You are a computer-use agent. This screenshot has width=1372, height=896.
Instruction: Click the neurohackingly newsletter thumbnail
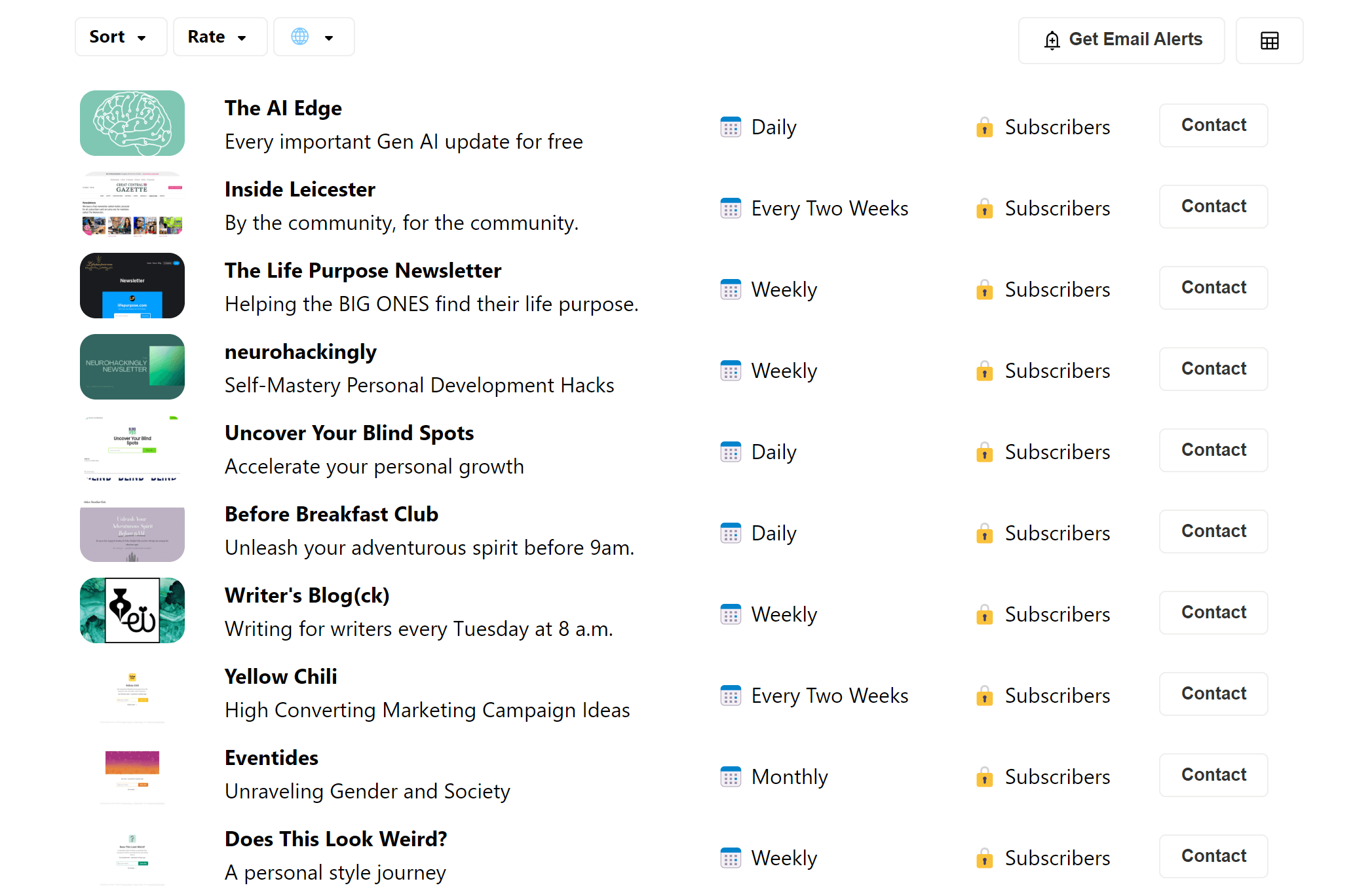(x=131, y=367)
